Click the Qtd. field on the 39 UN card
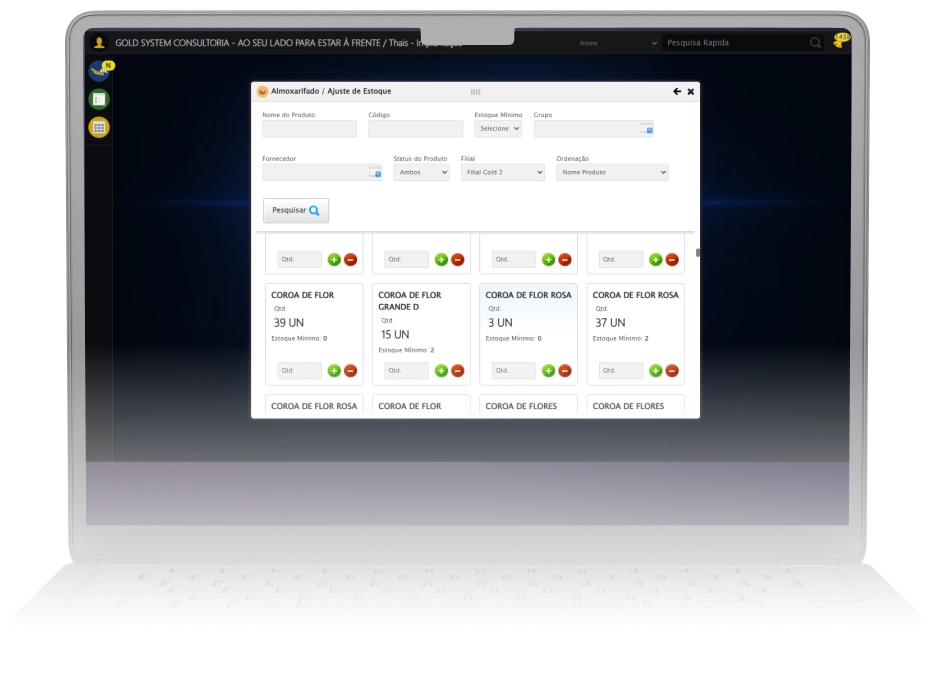 tap(299, 371)
